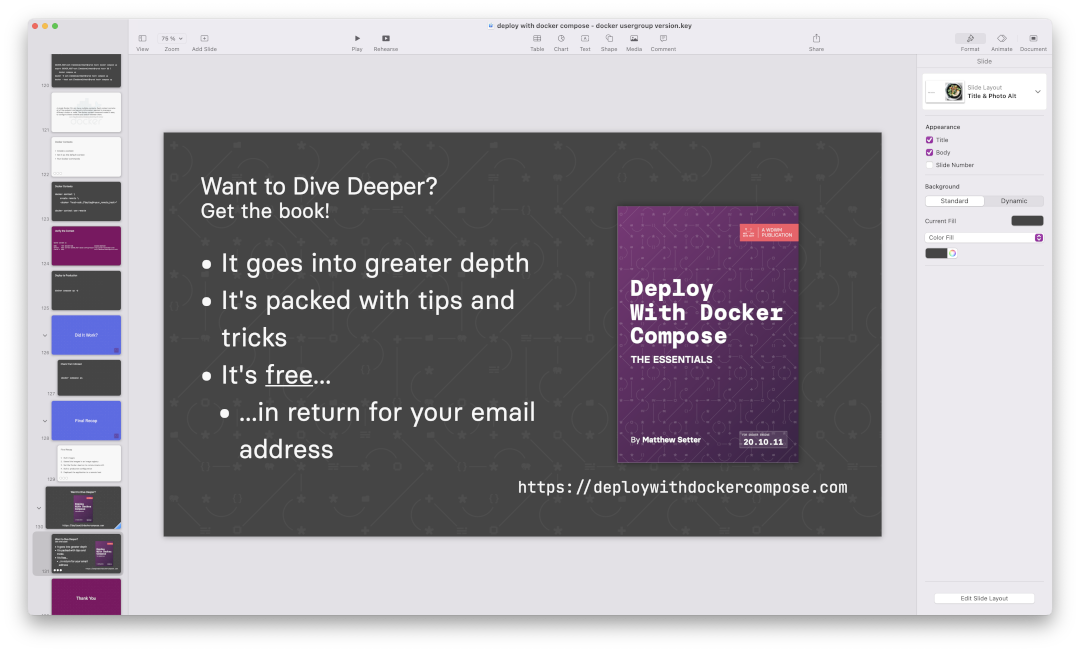Open the Zoom percentage dropdown
Screen dimensions: 1080x652
click(x=172, y=39)
